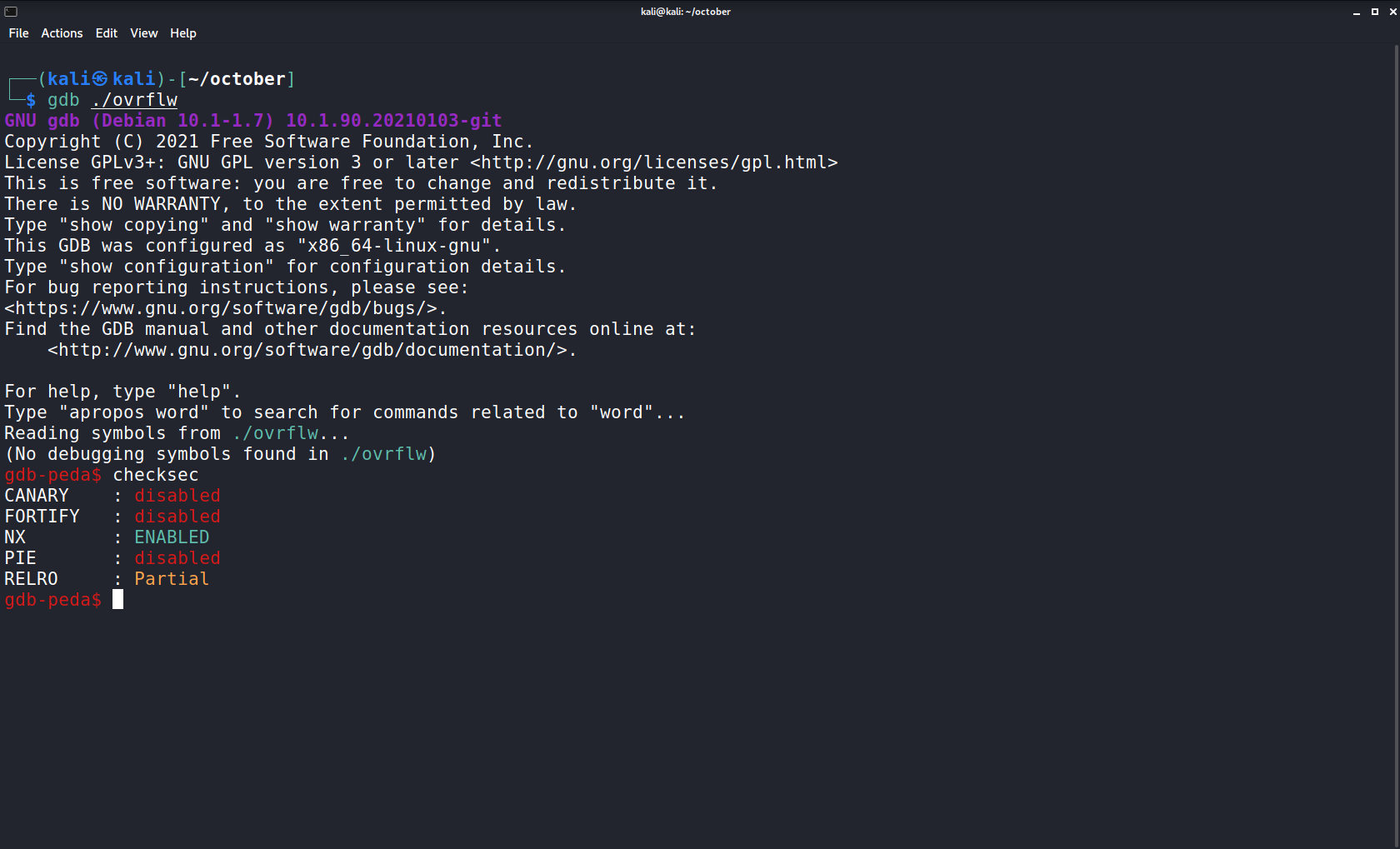Viewport: 1400px width, 849px height.
Task: Click the 'x86_64-linux-gnu' configuration text
Action: [x=399, y=246]
